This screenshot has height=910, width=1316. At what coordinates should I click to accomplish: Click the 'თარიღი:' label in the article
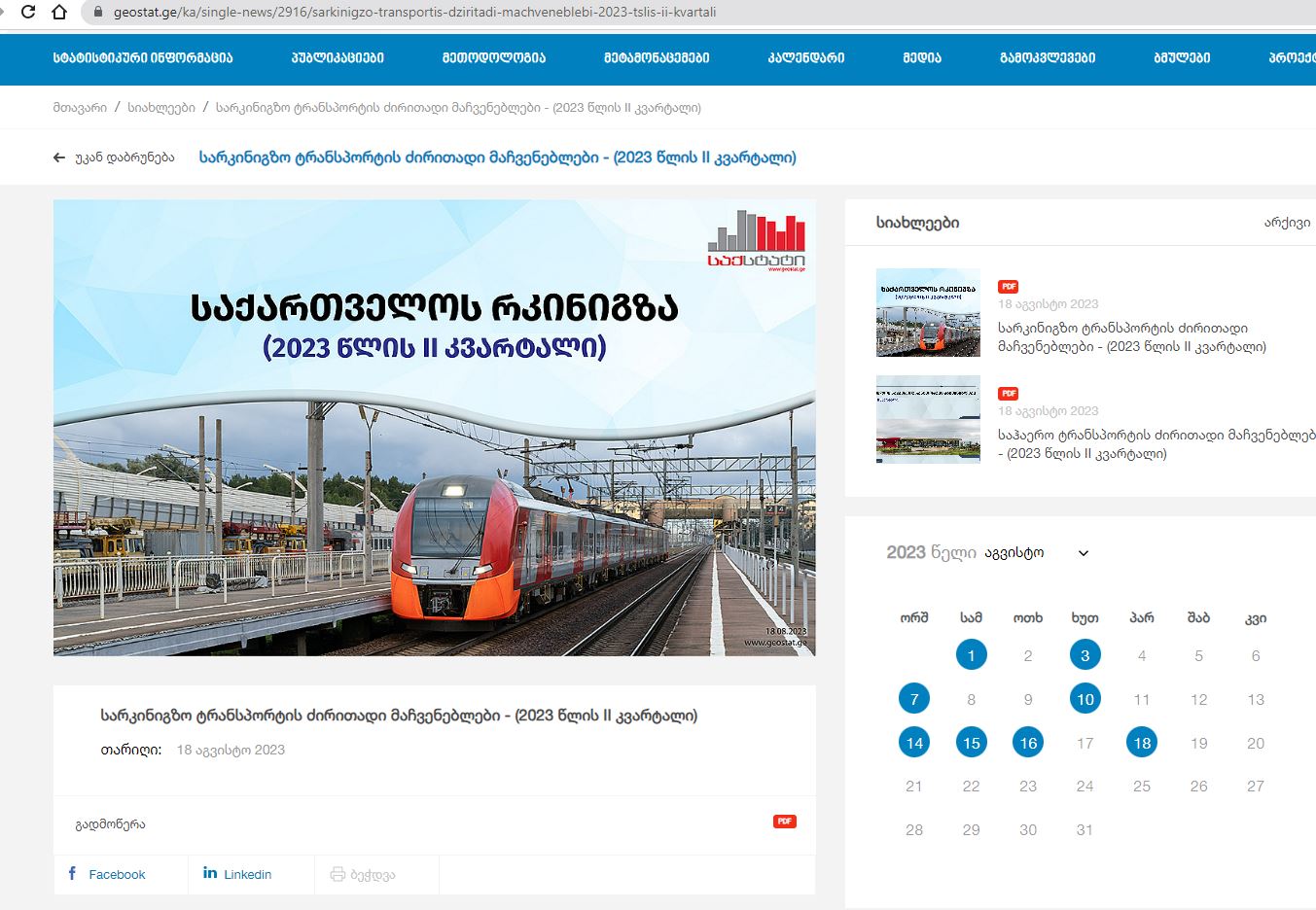point(131,750)
